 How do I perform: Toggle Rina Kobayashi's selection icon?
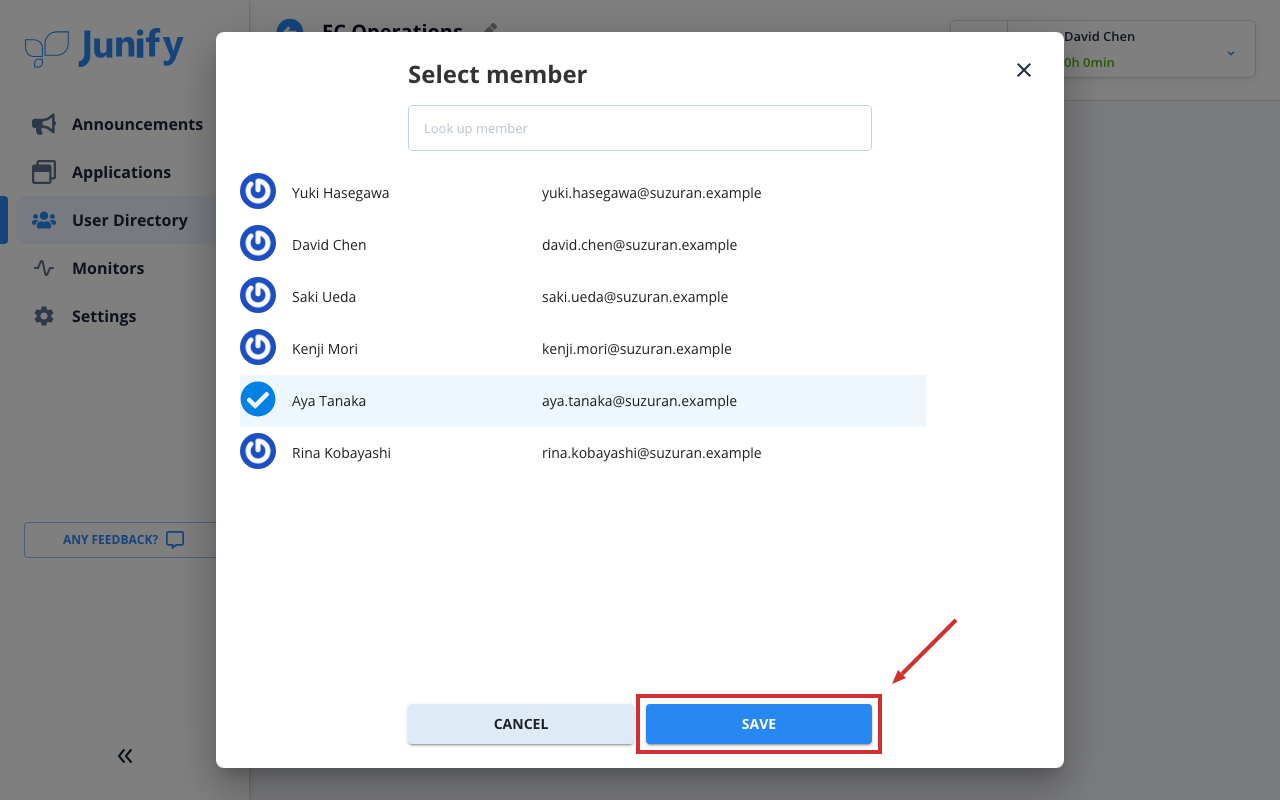(x=258, y=453)
